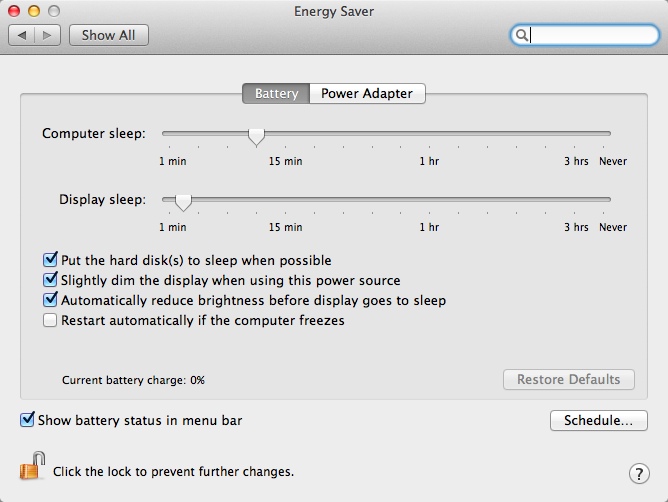Click the lock icon to prevent changes
This screenshot has height=502, width=668.
coord(33,467)
